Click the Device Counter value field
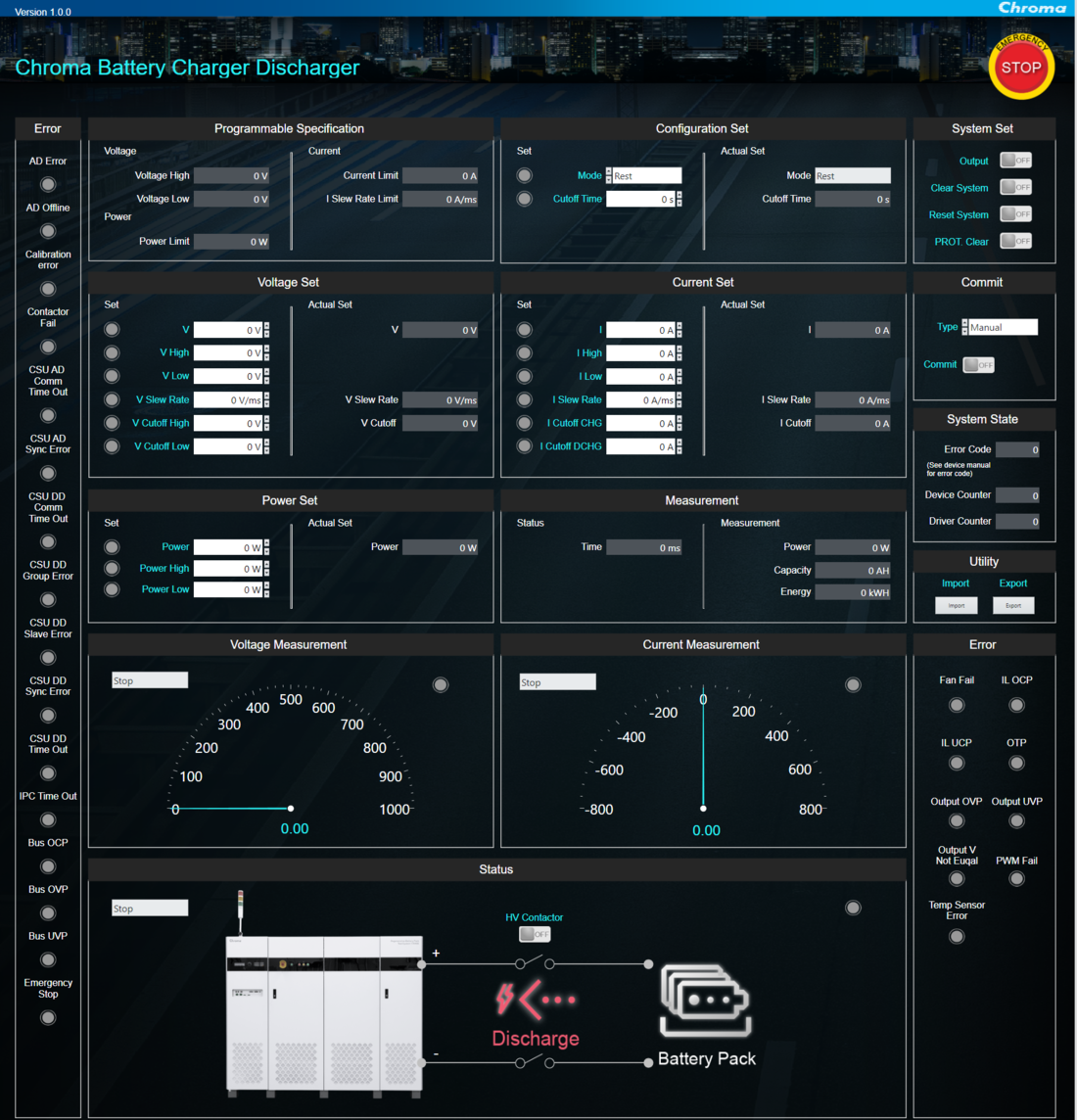Viewport: 1077px width, 1120px height. 1017,495
